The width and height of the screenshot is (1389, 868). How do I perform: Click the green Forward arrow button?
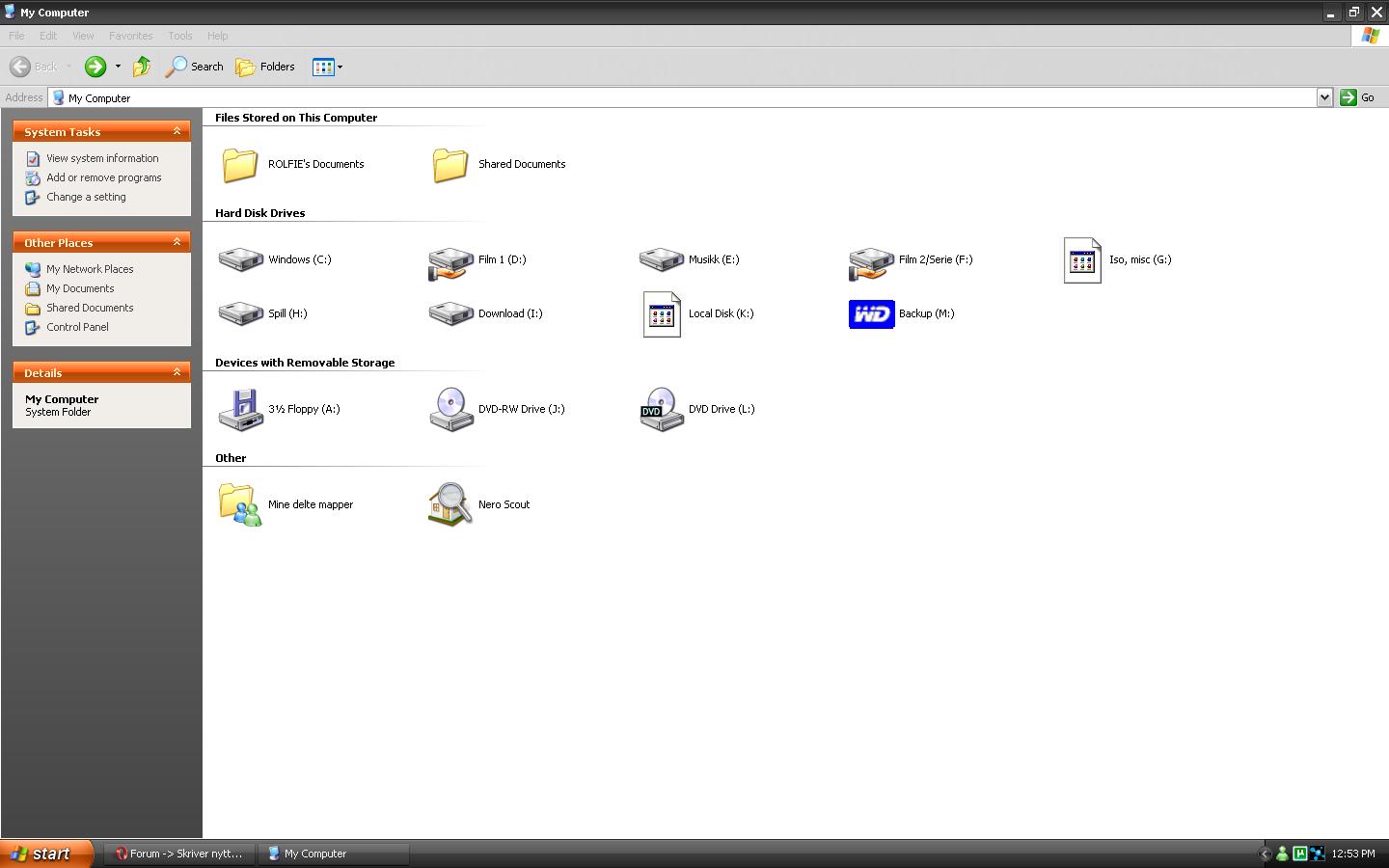tap(95, 67)
